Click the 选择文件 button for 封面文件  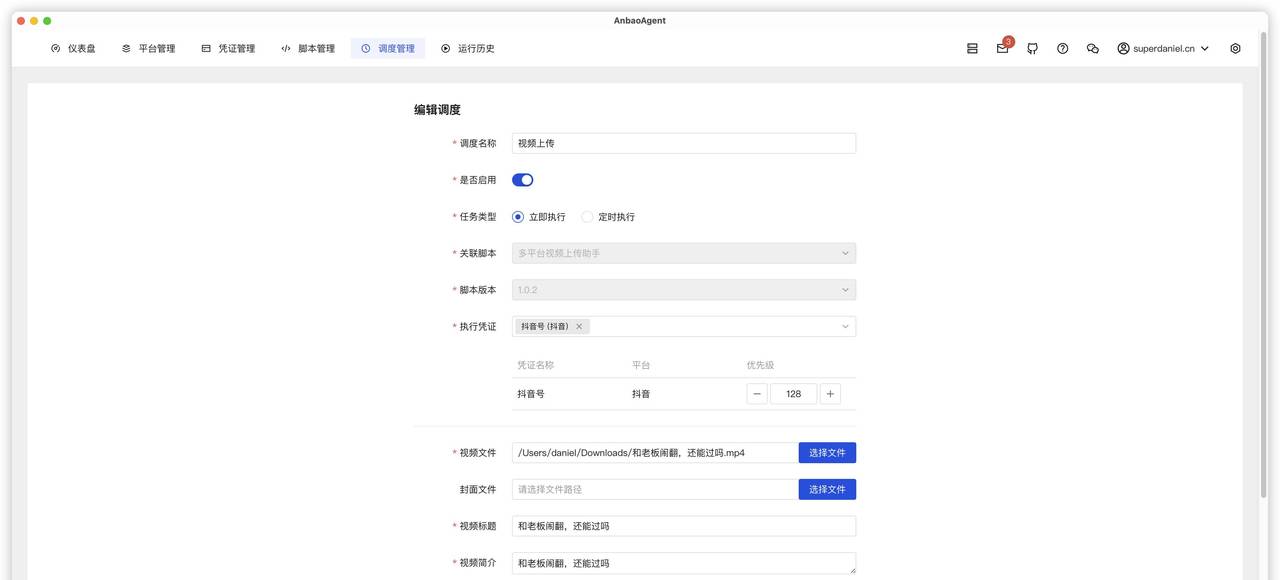pos(827,488)
